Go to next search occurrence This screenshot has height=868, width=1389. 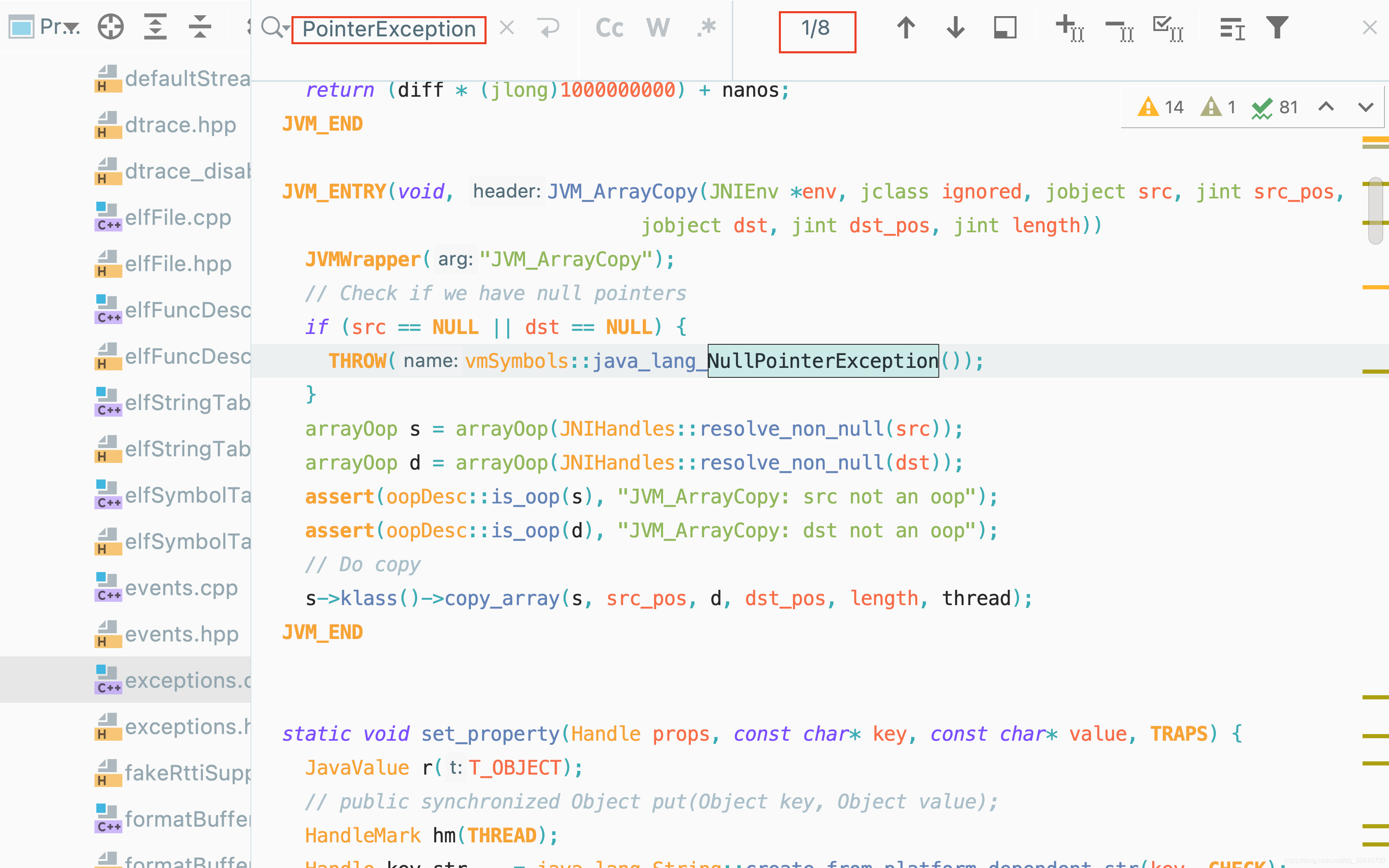point(955,28)
